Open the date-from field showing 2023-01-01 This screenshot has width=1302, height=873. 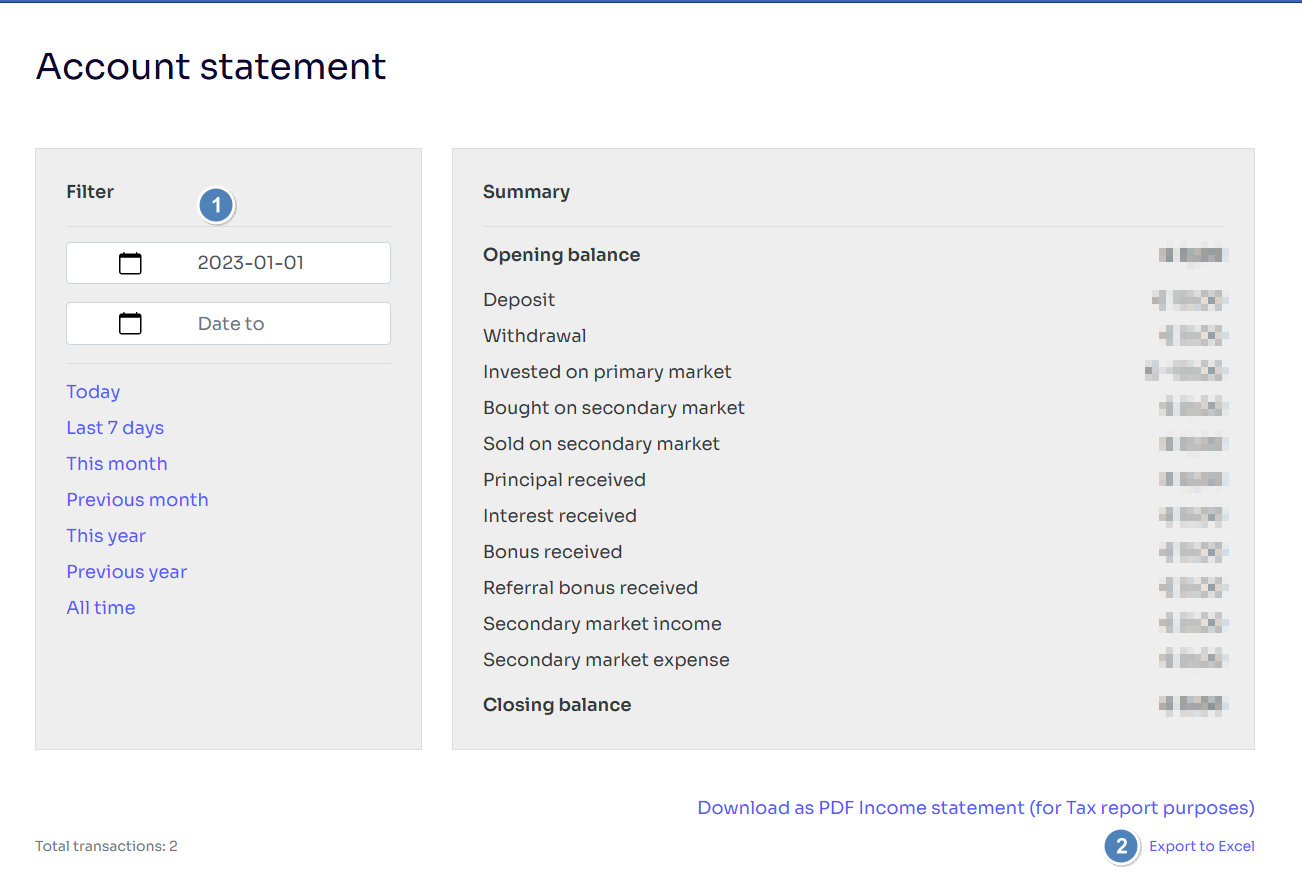pos(228,263)
